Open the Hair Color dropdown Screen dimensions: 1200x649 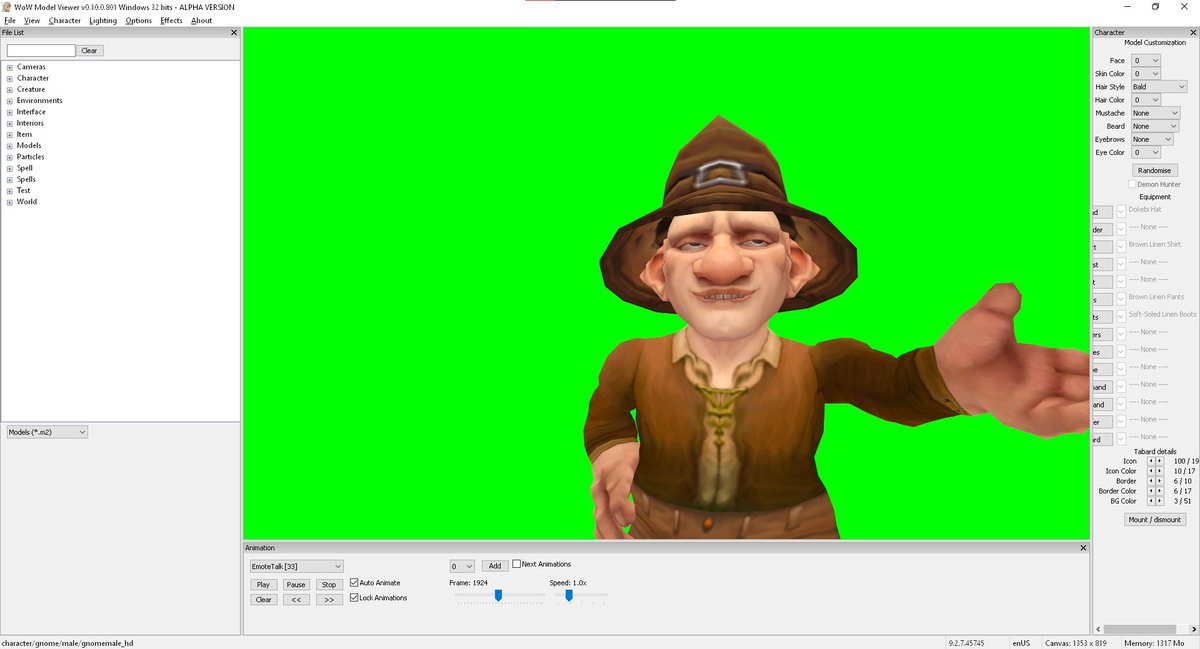tap(1146, 100)
